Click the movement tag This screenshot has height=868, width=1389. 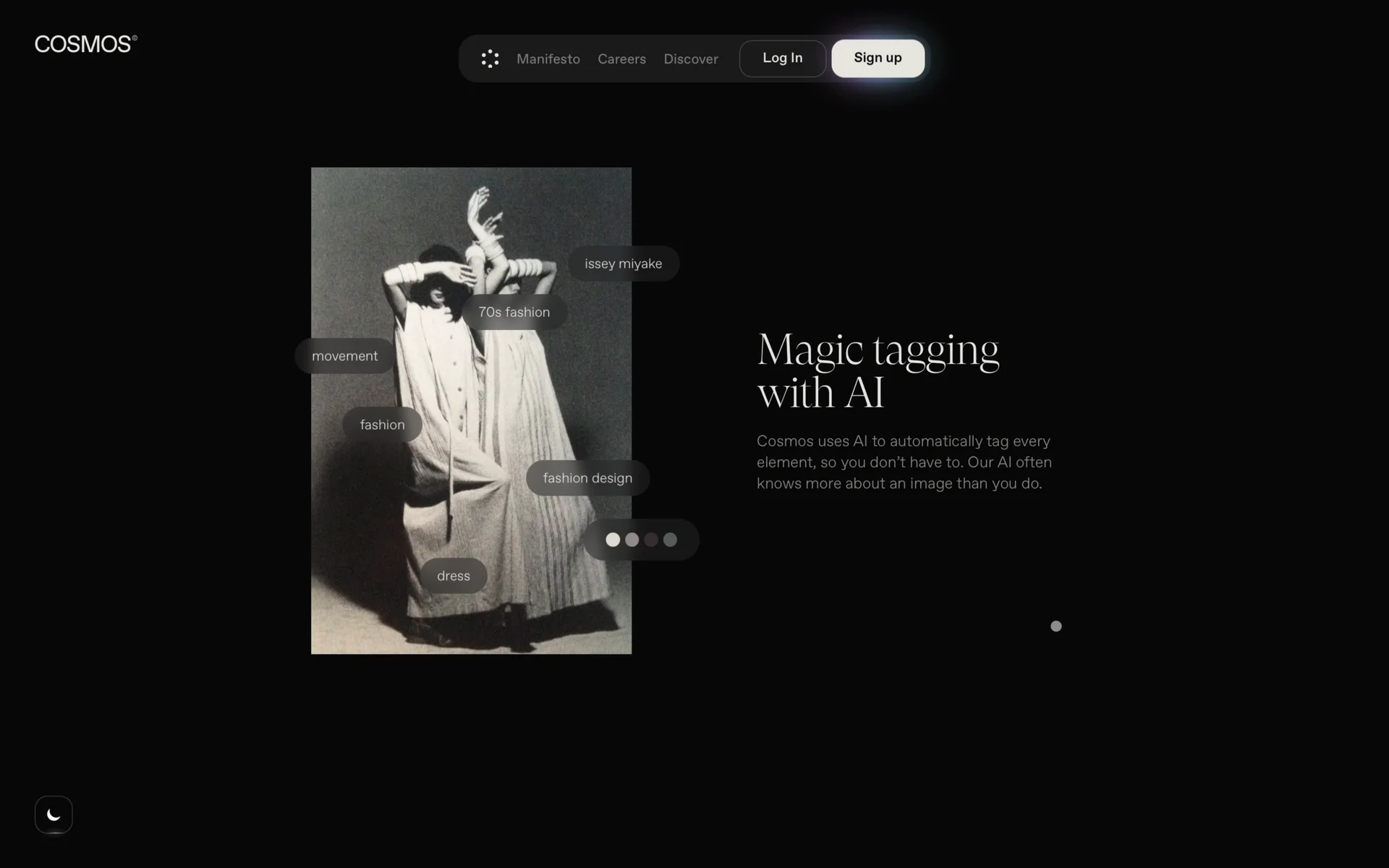click(344, 356)
